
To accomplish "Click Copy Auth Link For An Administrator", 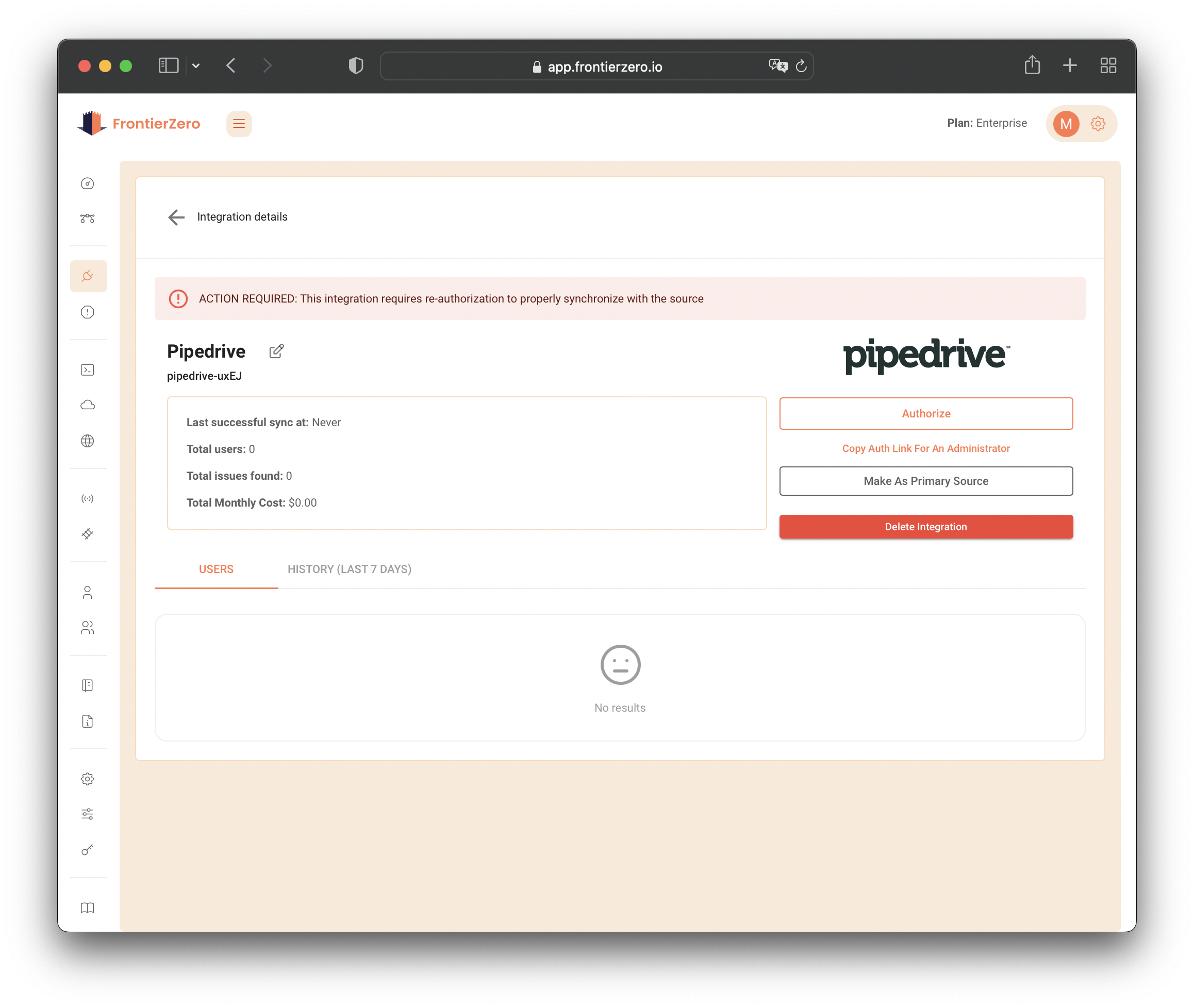I will coord(925,448).
